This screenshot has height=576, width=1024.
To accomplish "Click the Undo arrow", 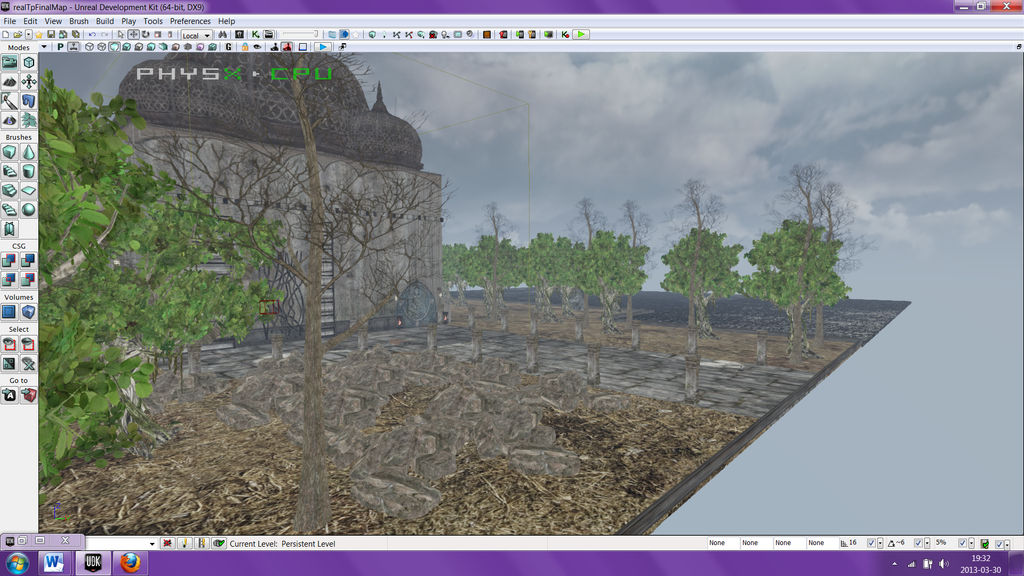I will click(92, 35).
